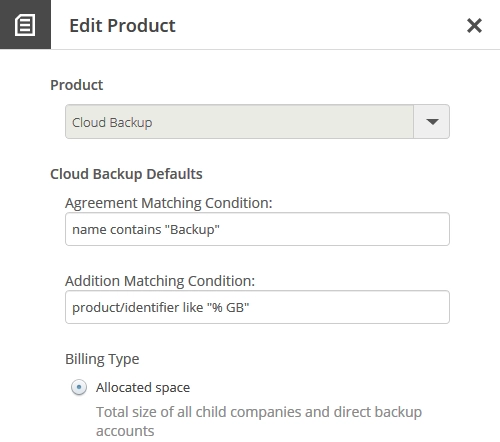Focus the Agreement Matching Condition field

click(257, 229)
